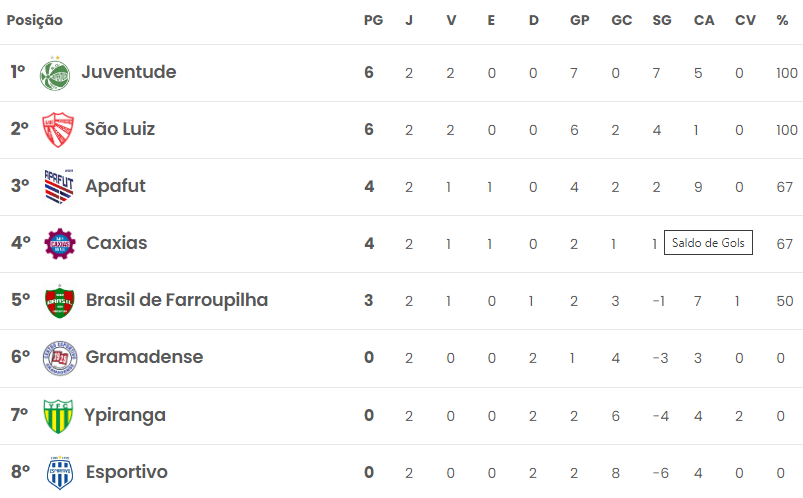The height and width of the screenshot is (498, 803).
Task: Click the Juventude team crest
Action: [55, 73]
